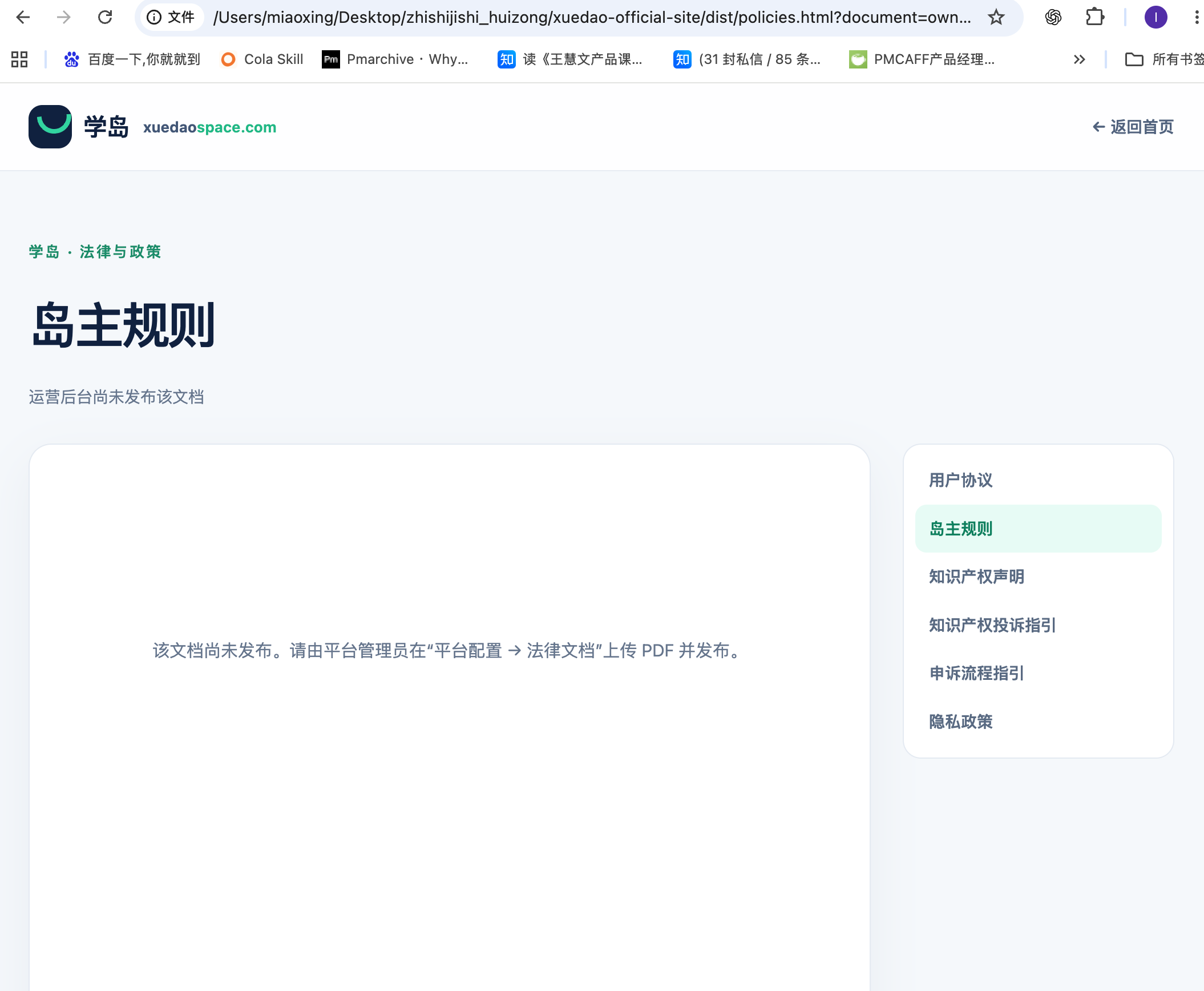
Task: Select 岛主规则 in the sidebar
Action: point(1038,529)
